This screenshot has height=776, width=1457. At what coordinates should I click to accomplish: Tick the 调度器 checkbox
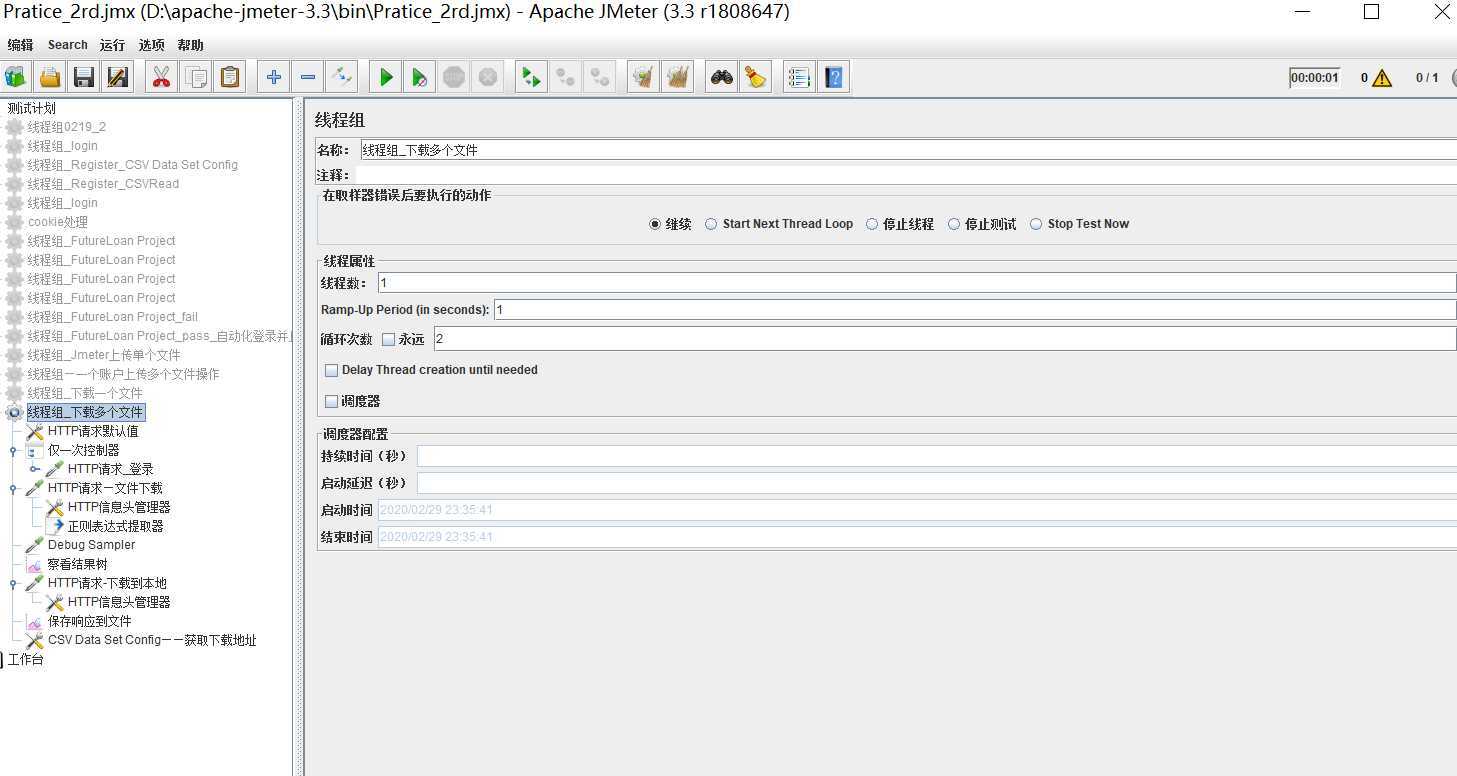coord(332,401)
